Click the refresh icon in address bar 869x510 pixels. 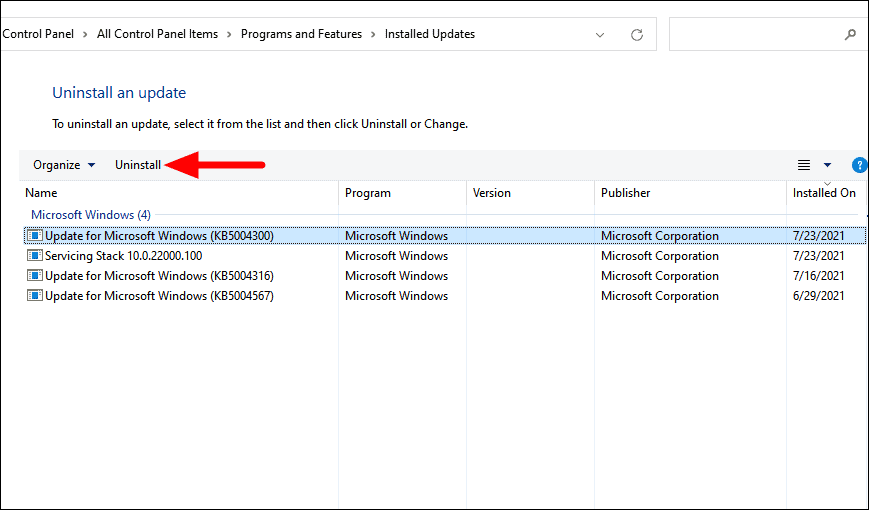click(637, 34)
